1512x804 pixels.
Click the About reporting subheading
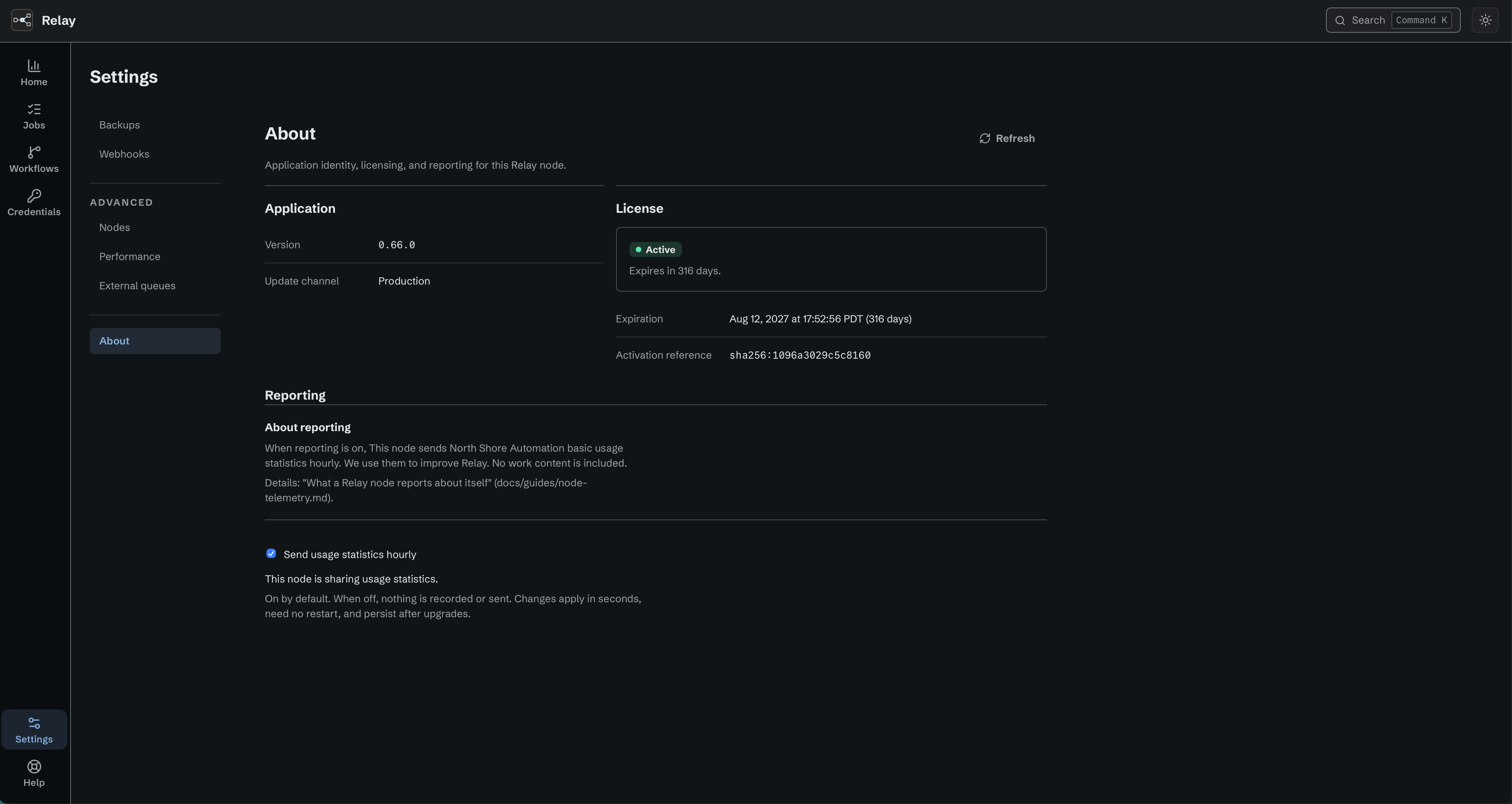pyautogui.click(x=307, y=427)
